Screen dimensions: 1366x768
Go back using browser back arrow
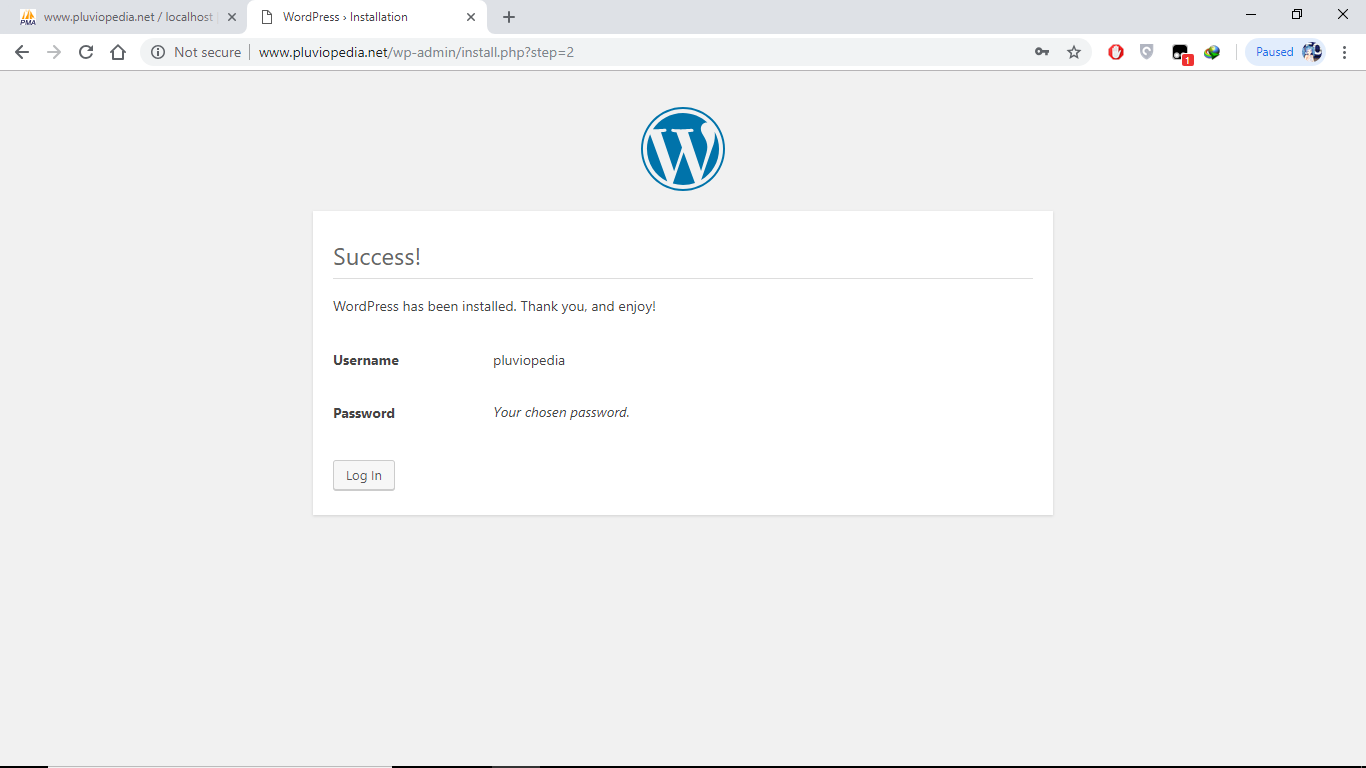pyautogui.click(x=22, y=52)
